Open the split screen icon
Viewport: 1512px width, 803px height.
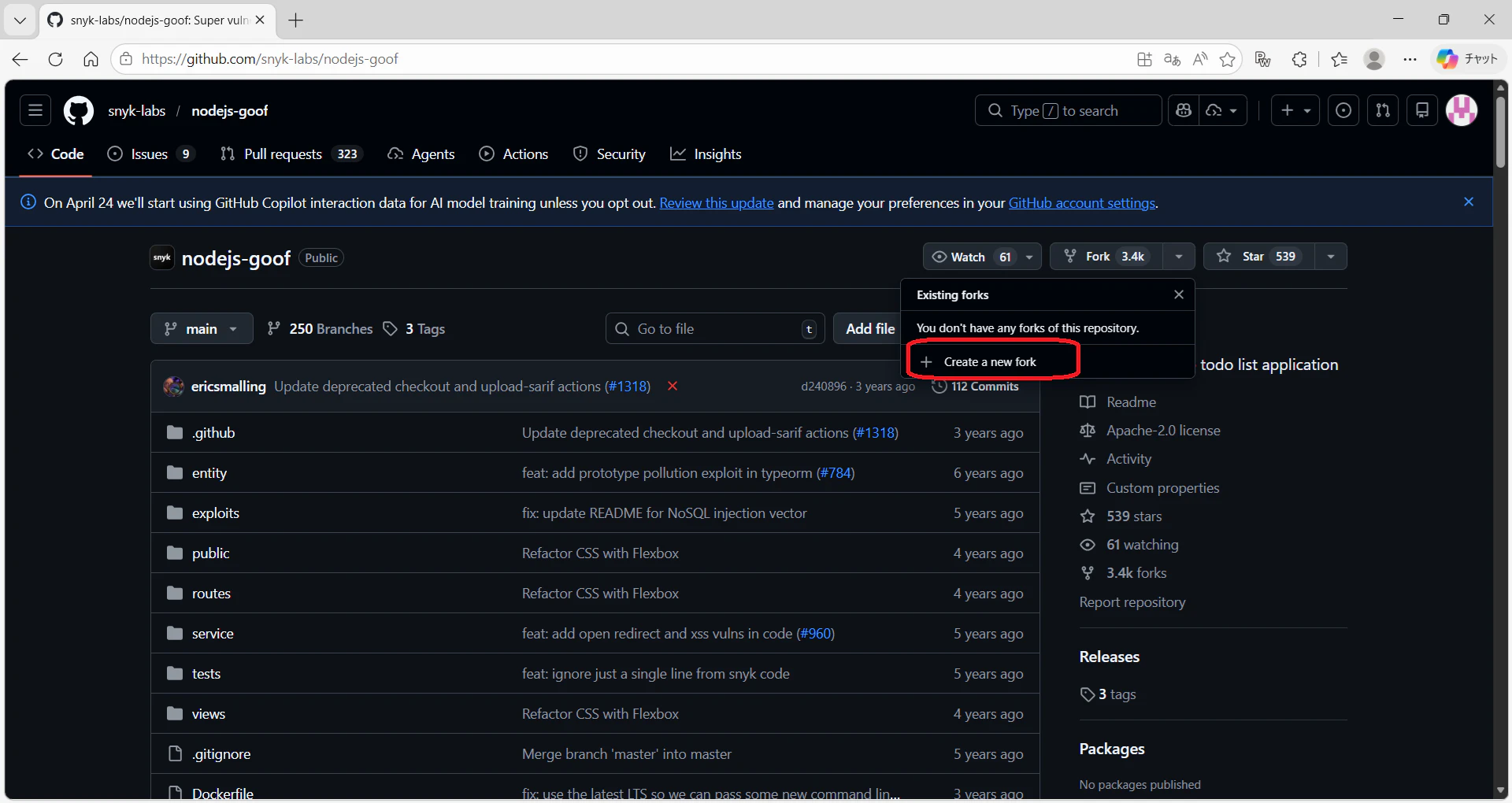click(1144, 59)
